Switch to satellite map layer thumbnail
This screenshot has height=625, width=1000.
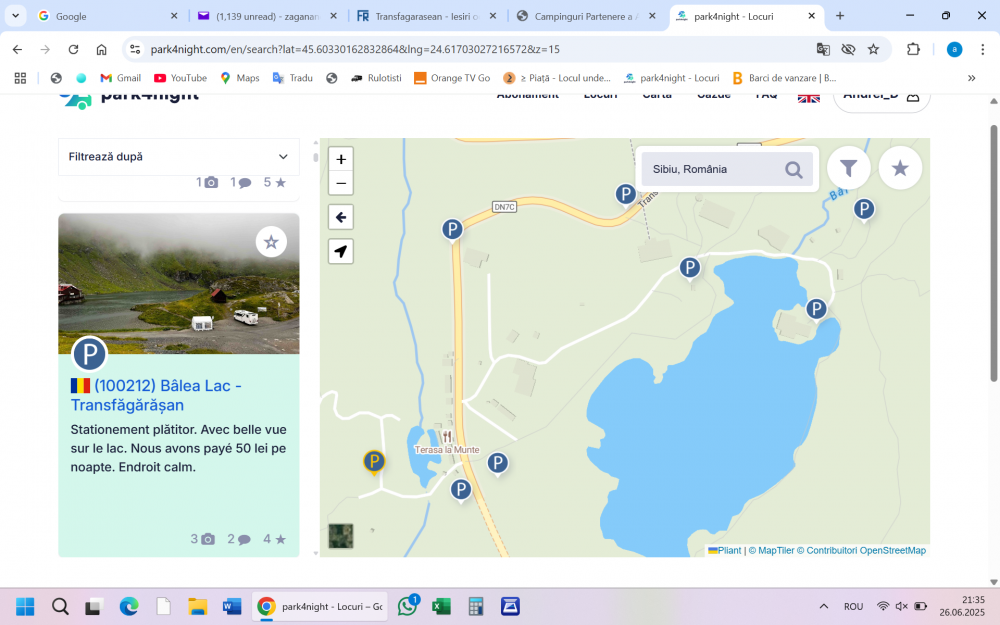pos(341,536)
